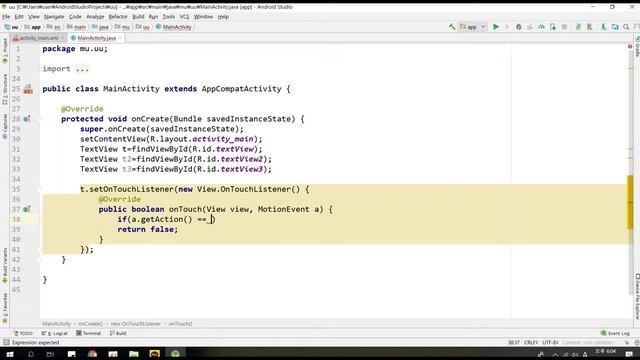Open the Event Log panel
This screenshot has width=640, height=360.
coord(615,333)
